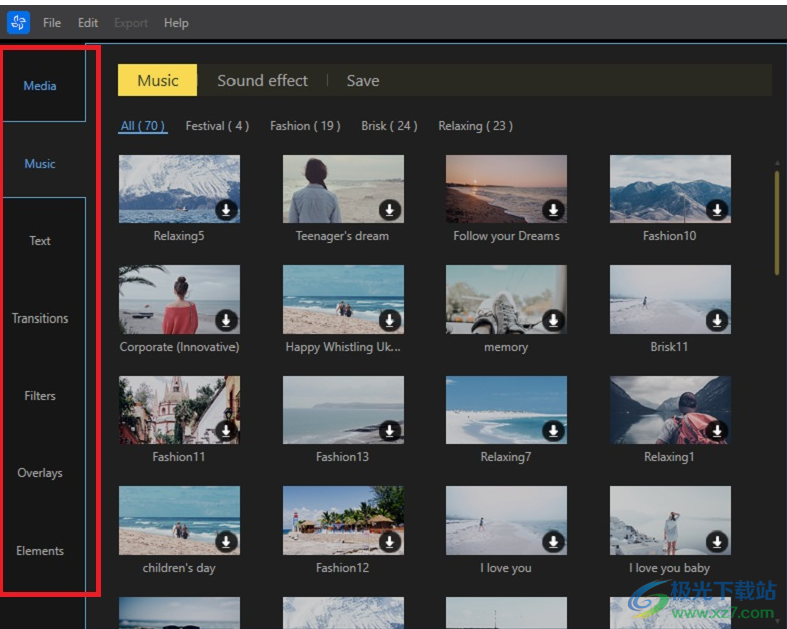Filter by Festival ( 4 ) category
The width and height of the screenshot is (787, 629).
[x=217, y=126]
